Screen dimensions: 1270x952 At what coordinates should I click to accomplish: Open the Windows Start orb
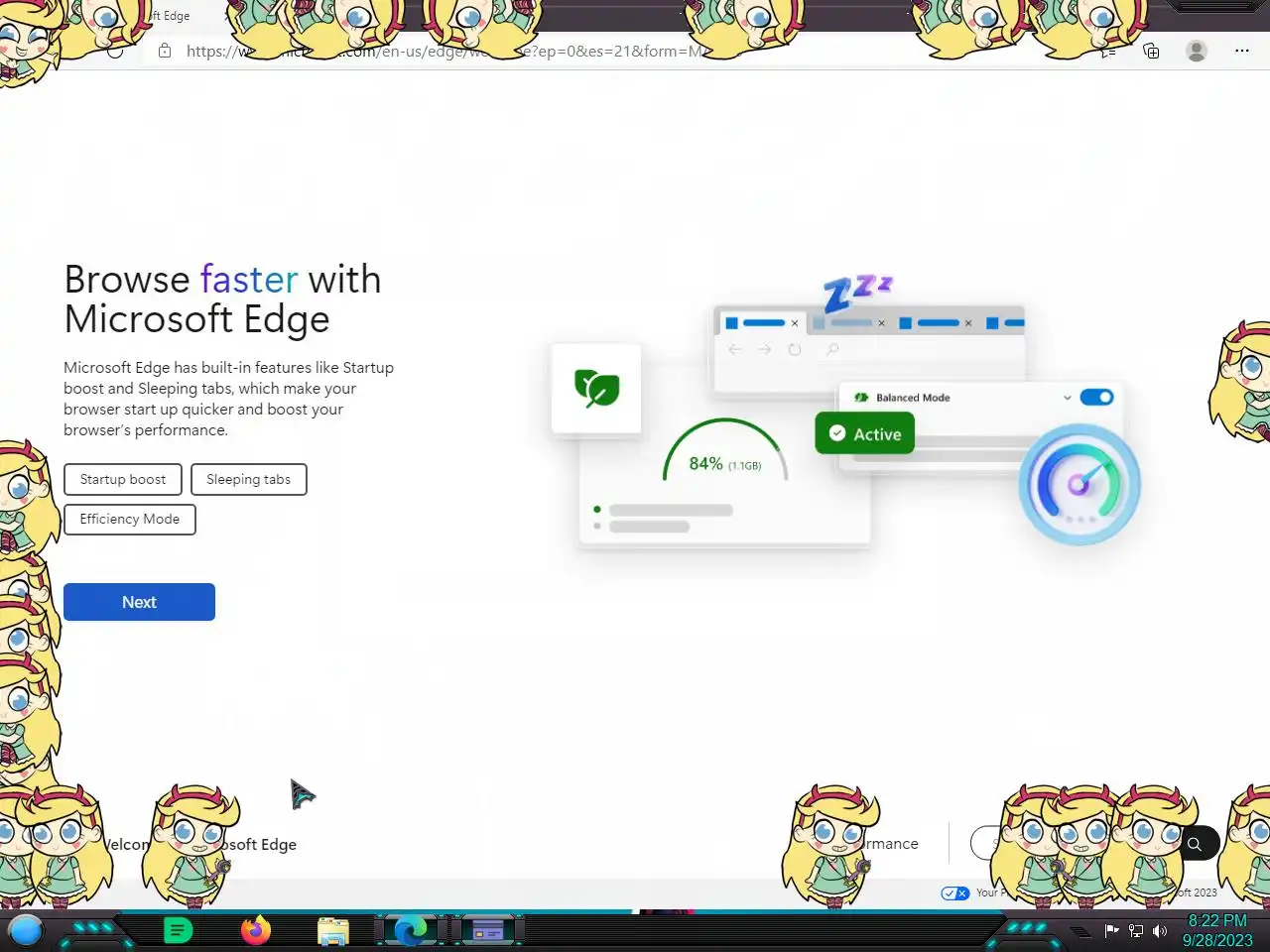(x=26, y=931)
